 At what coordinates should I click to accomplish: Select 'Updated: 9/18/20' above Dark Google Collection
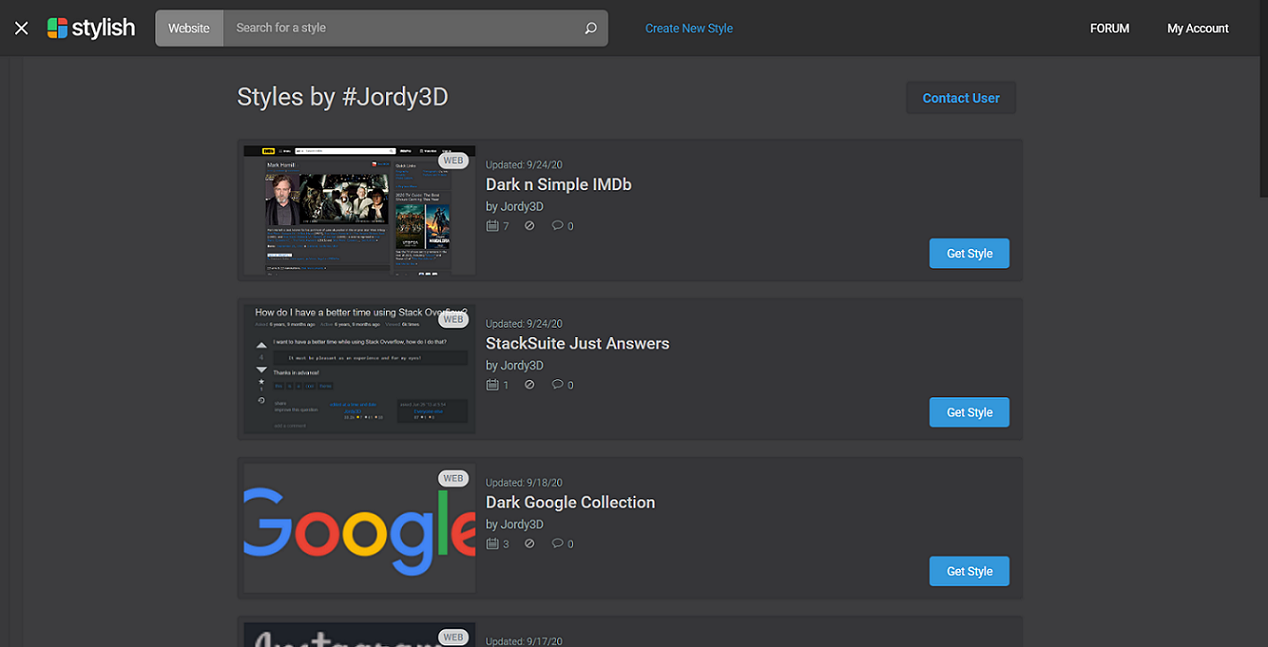524,483
